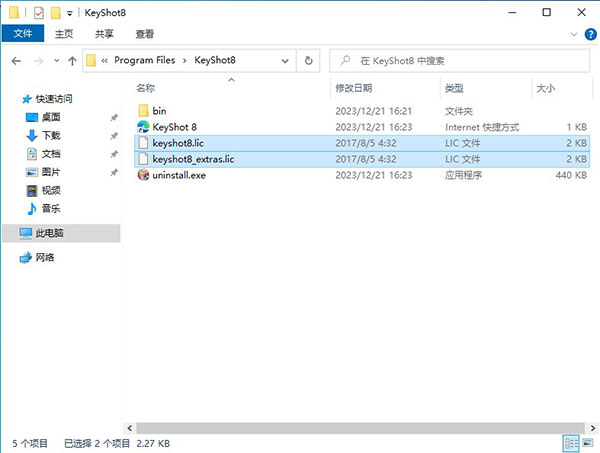The width and height of the screenshot is (600, 453).
Task: Click KeyShot8 in address breadcrumb
Action: (x=215, y=60)
